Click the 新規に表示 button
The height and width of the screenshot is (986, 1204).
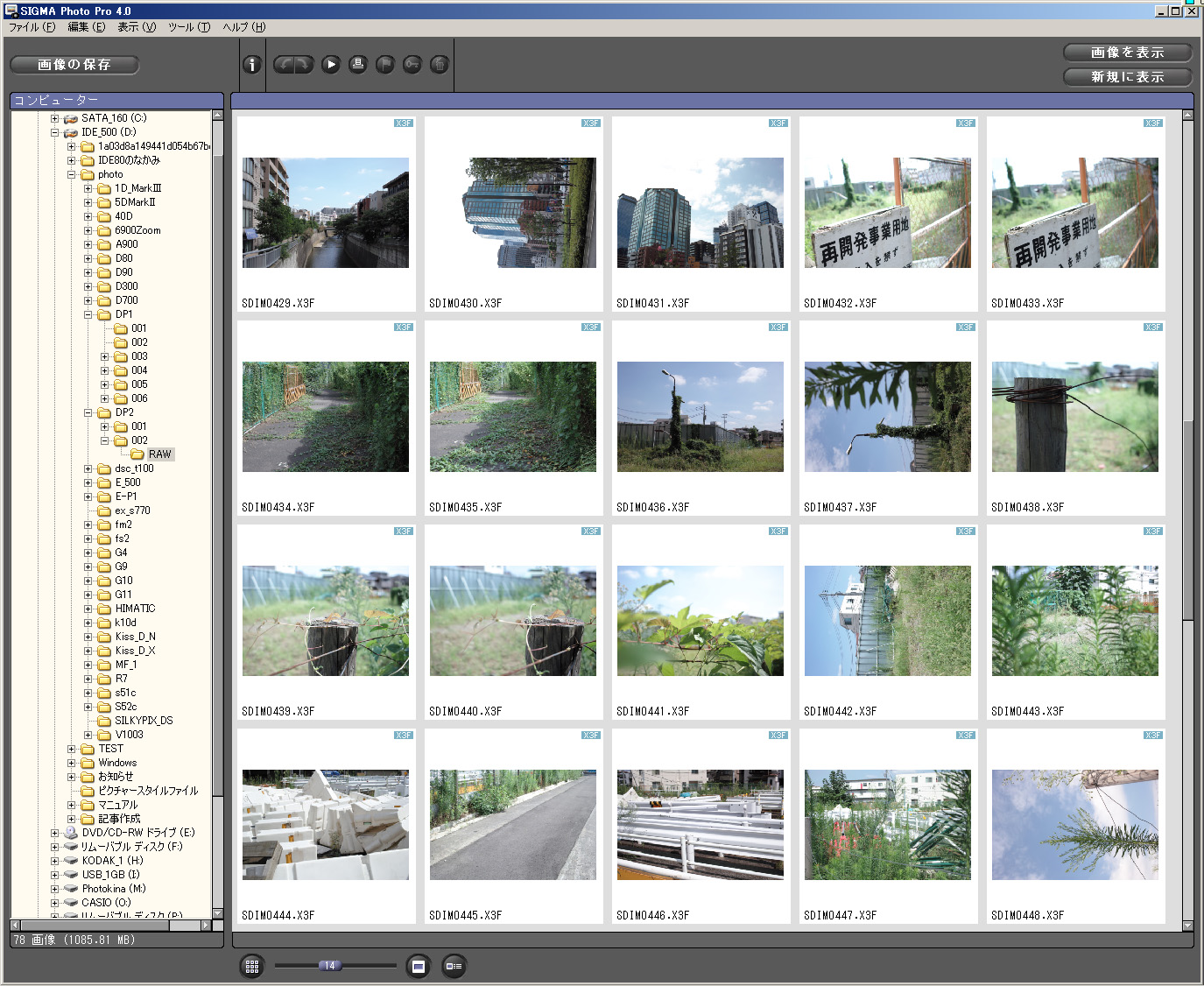[x=1127, y=77]
